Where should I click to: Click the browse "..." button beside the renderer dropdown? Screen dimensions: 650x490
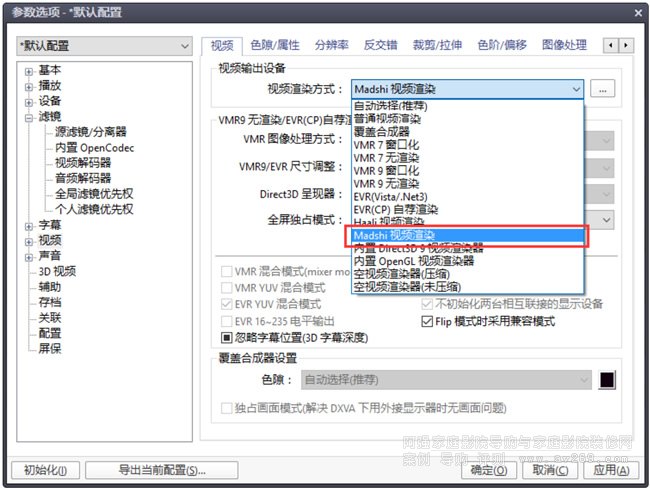coord(602,89)
